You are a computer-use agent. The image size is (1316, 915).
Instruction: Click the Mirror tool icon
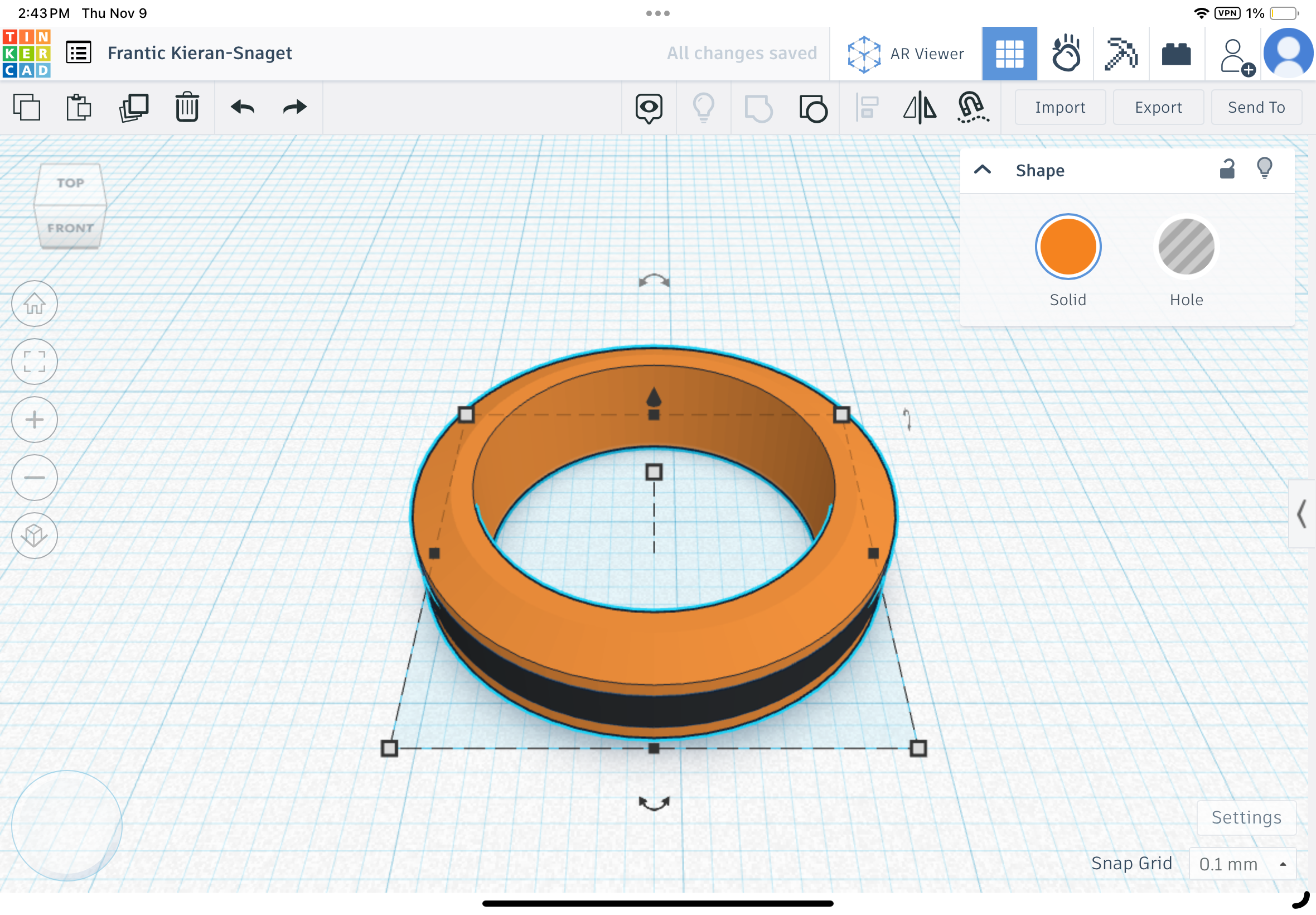pos(919,107)
